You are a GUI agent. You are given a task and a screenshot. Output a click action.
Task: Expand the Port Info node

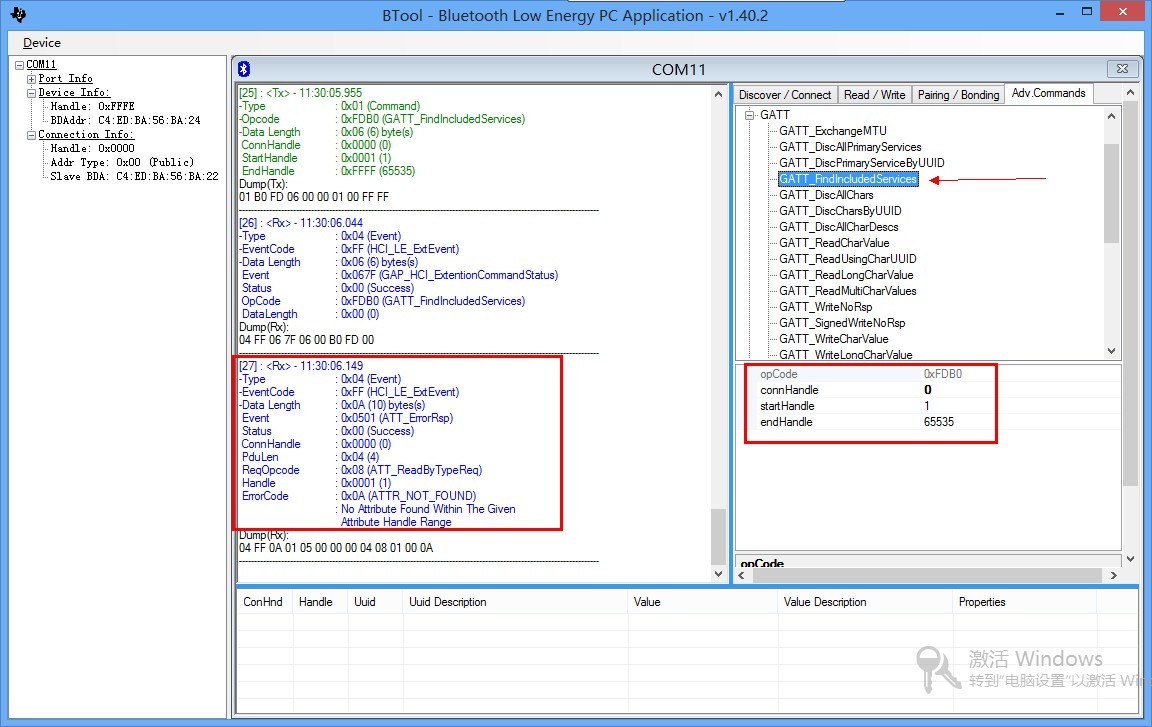(32, 79)
